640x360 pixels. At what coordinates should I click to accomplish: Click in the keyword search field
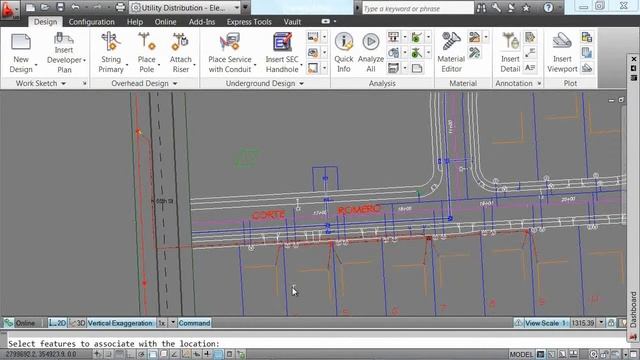click(x=417, y=8)
